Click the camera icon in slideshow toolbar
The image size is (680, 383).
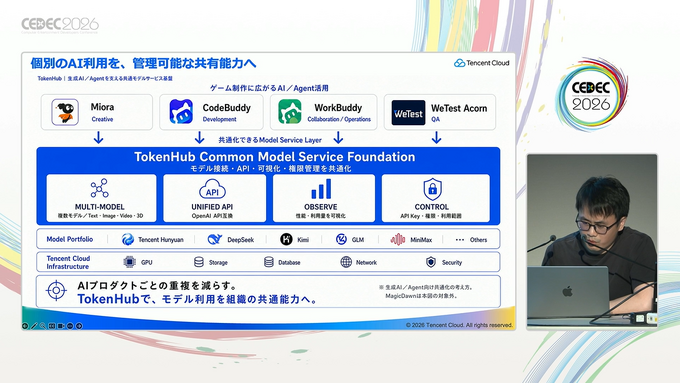(61, 326)
